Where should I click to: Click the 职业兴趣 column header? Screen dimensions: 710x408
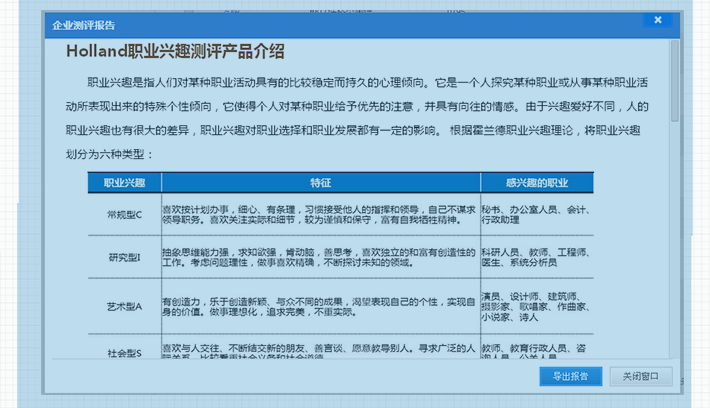125,183
